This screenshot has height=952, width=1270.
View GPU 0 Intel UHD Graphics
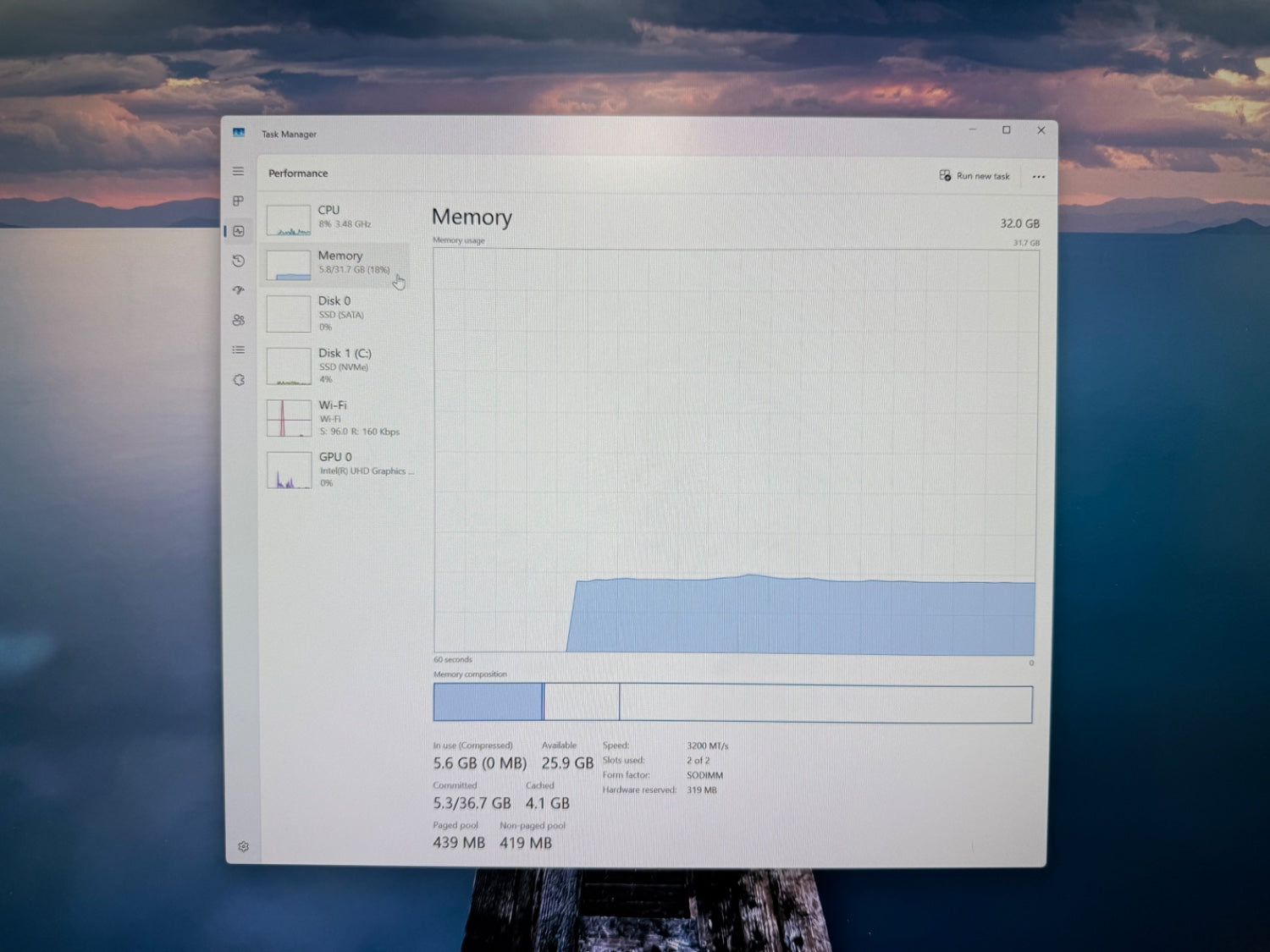(x=337, y=470)
